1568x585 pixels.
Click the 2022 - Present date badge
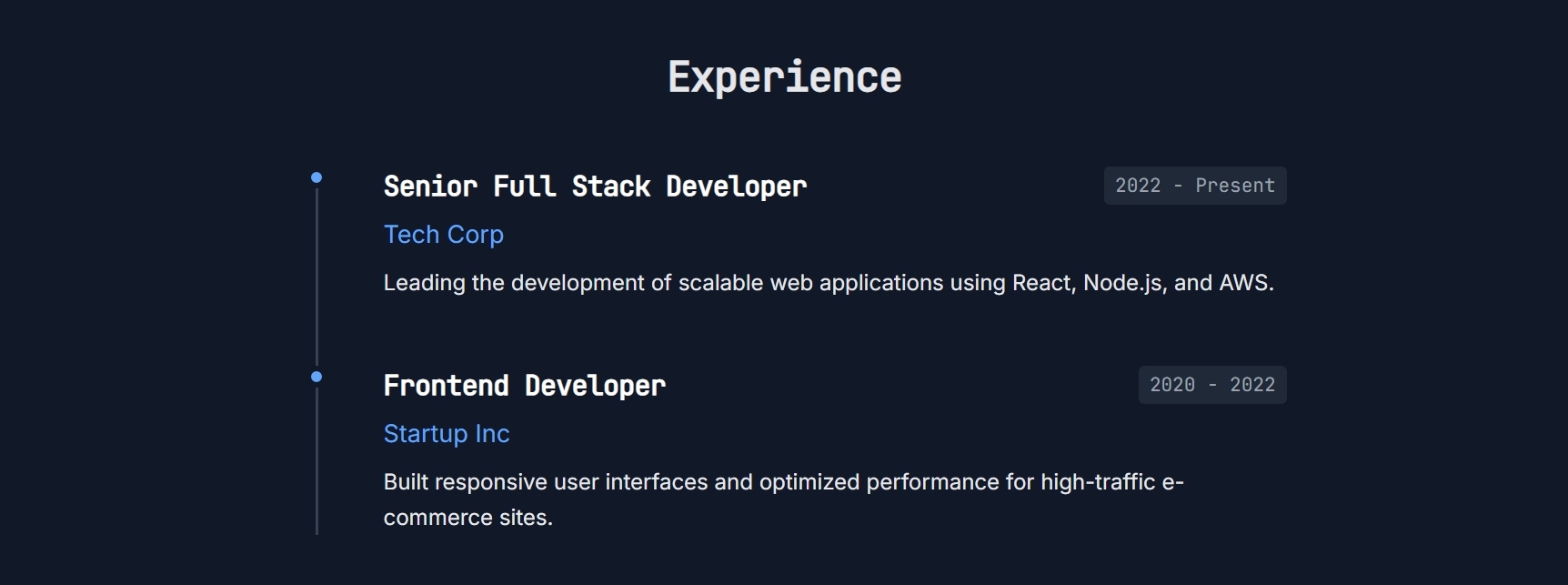(x=1194, y=186)
